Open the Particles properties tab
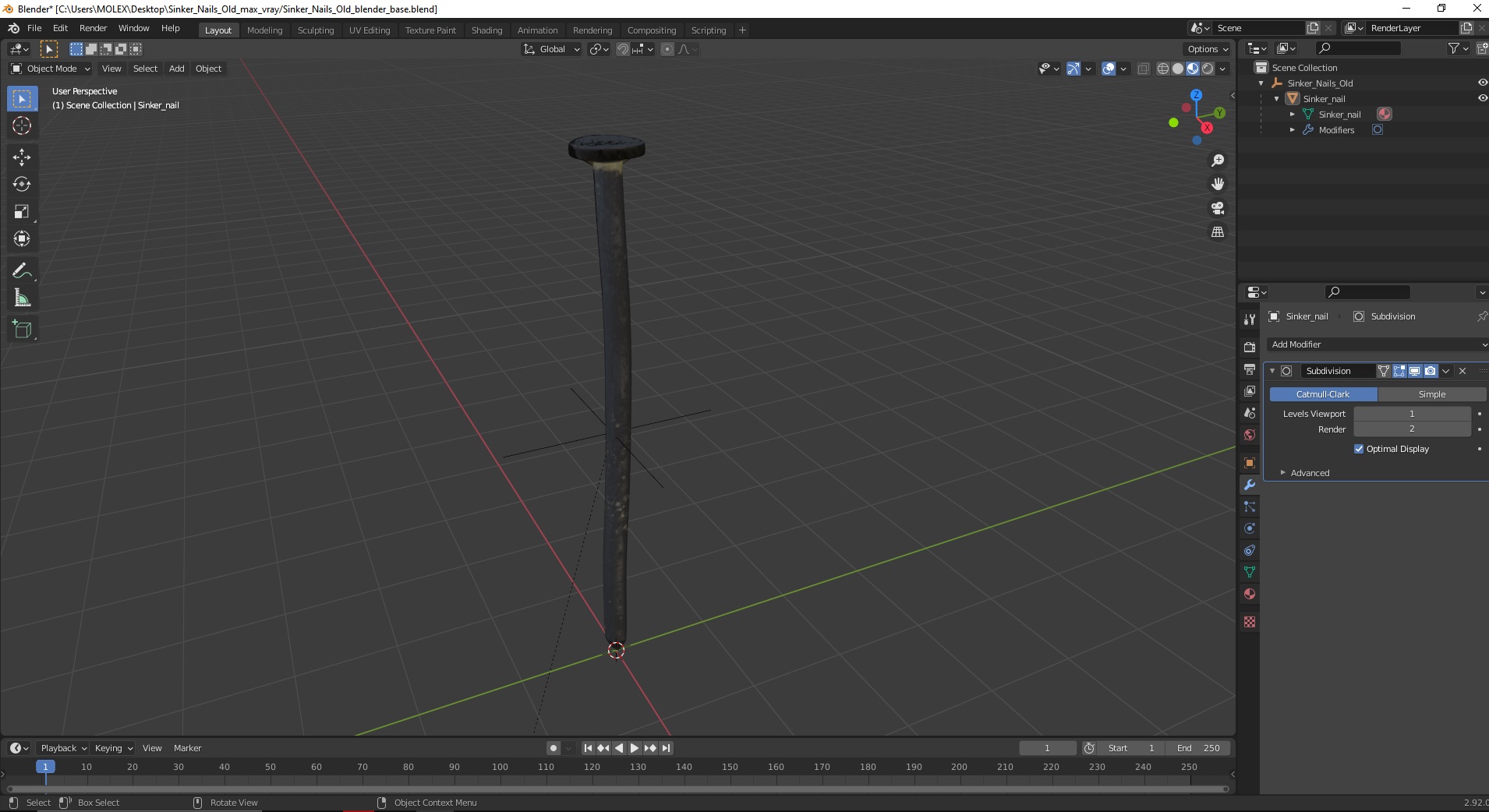 pyautogui.click(x=1250, y=507)
